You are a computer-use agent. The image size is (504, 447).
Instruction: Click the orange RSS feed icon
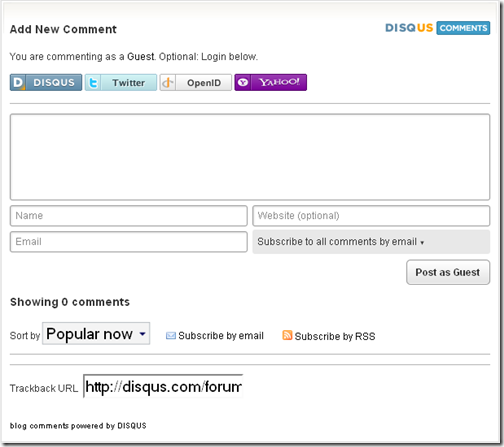click(287, 335)
